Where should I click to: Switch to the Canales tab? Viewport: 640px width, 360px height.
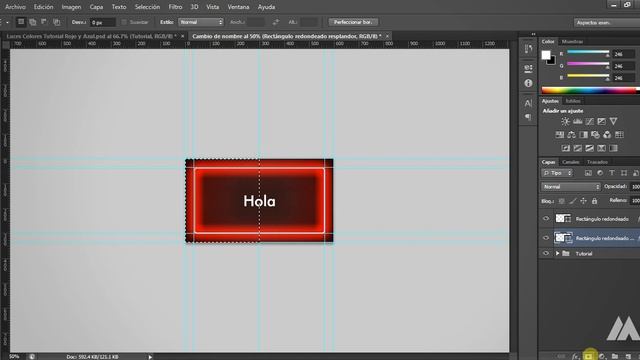click(570, 162)
